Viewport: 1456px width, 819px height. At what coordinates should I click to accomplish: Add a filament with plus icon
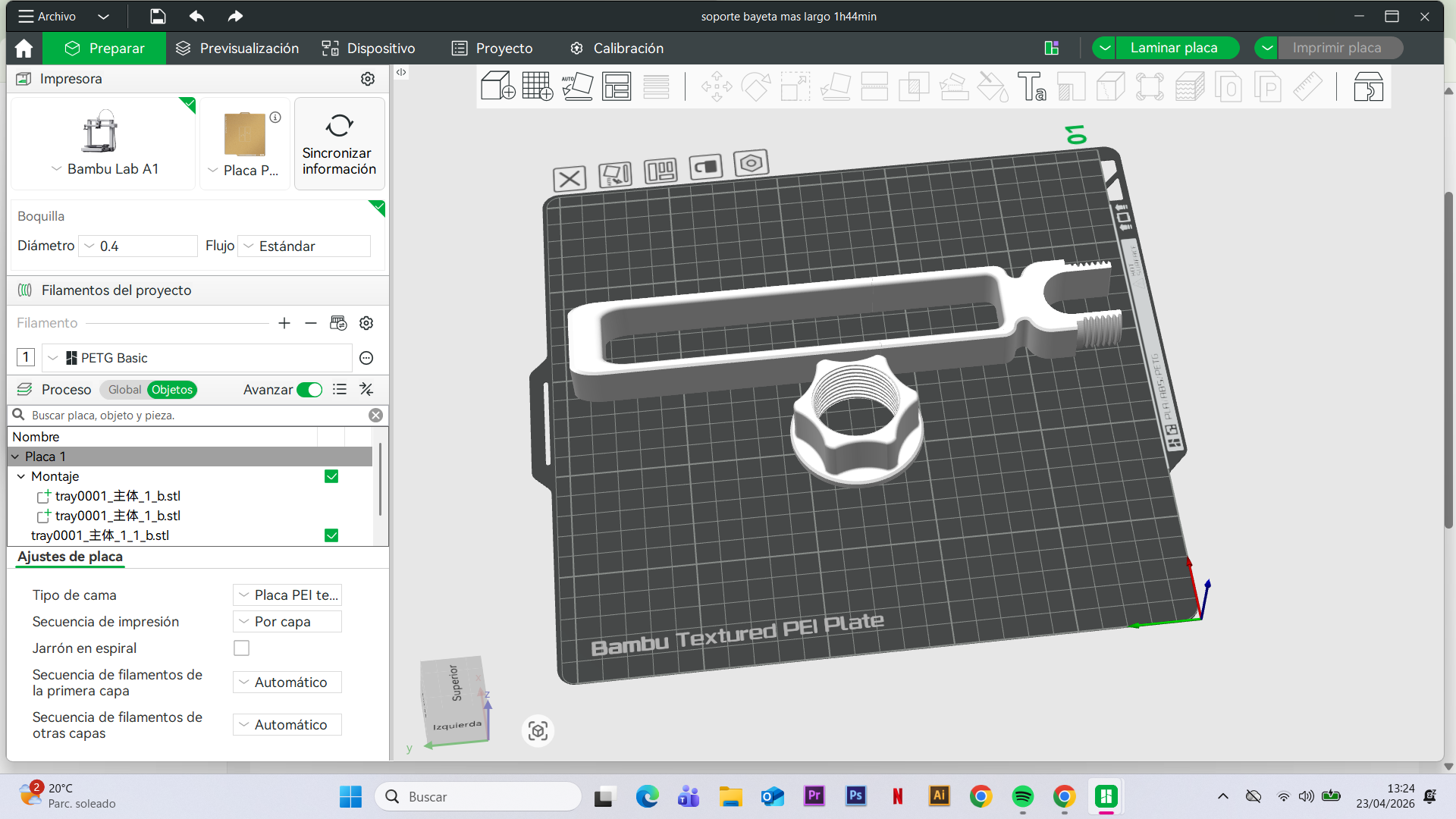[x=284, y=323]
